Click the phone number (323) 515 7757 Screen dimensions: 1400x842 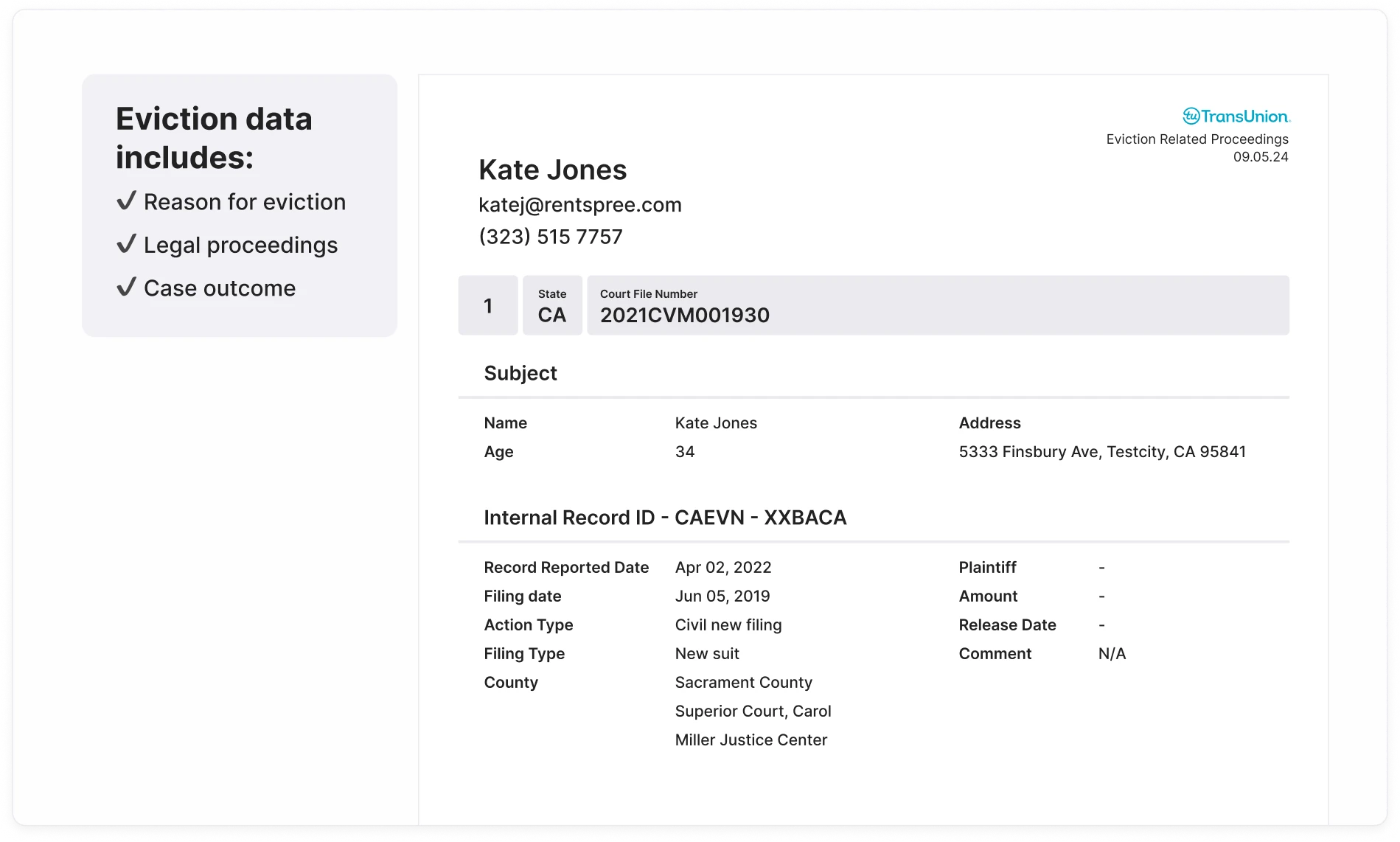[x=550, y=236]
